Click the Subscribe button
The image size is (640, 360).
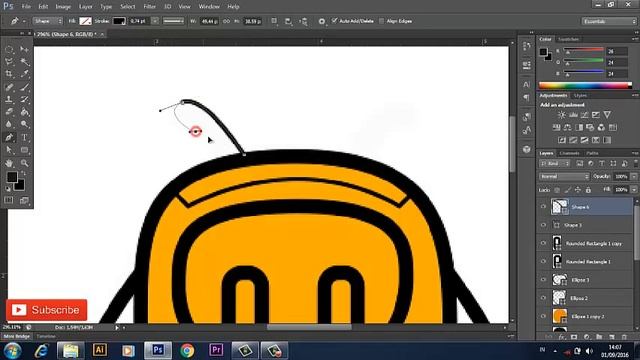pyautogui.click(x=47, y=310)
